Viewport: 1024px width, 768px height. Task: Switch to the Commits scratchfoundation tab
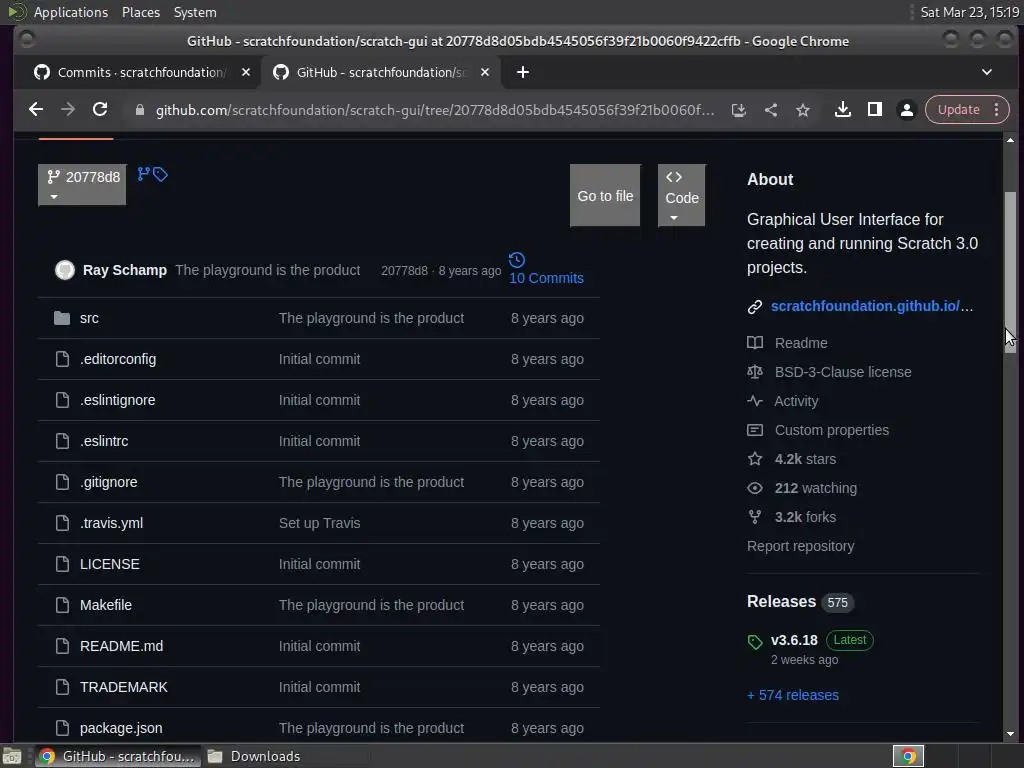(x=140, y=72)
